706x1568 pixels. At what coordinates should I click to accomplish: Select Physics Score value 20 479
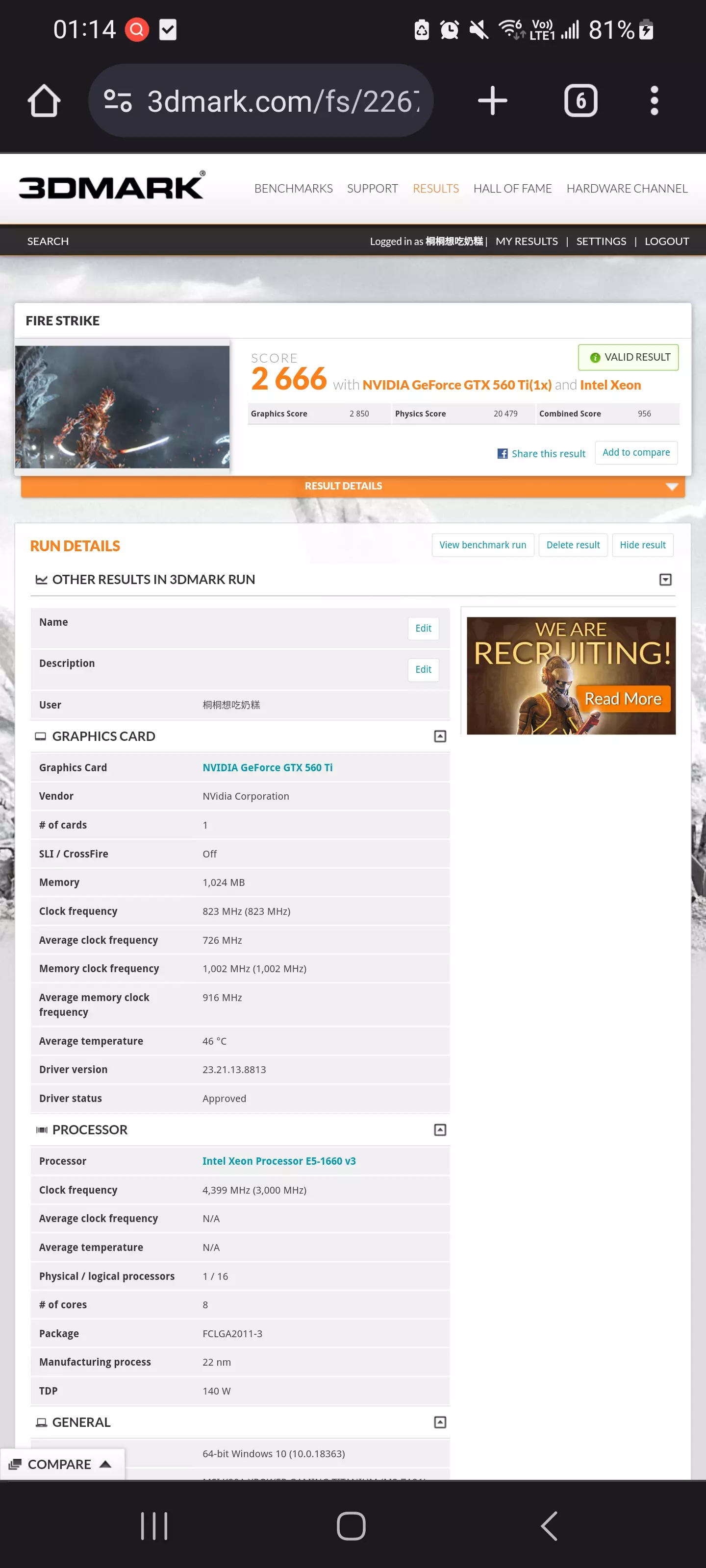(505, 414)
